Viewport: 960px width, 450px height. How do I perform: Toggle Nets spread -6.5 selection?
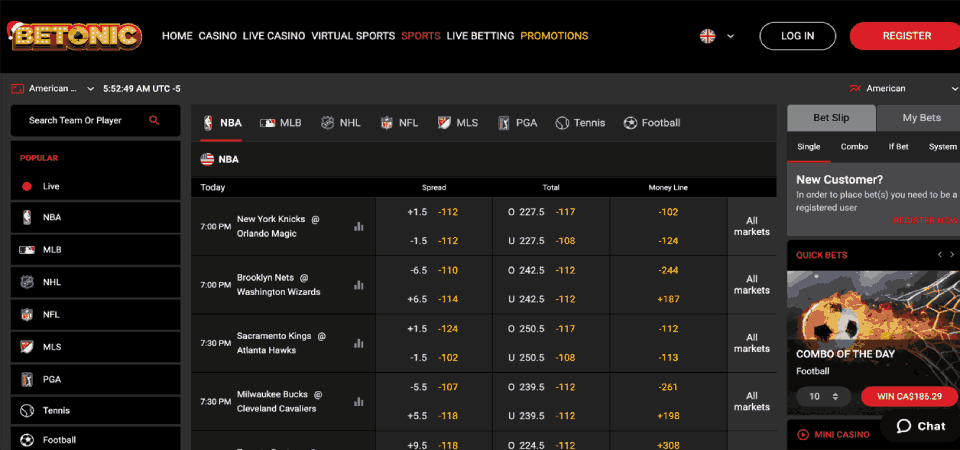click(x=434, y=270)
